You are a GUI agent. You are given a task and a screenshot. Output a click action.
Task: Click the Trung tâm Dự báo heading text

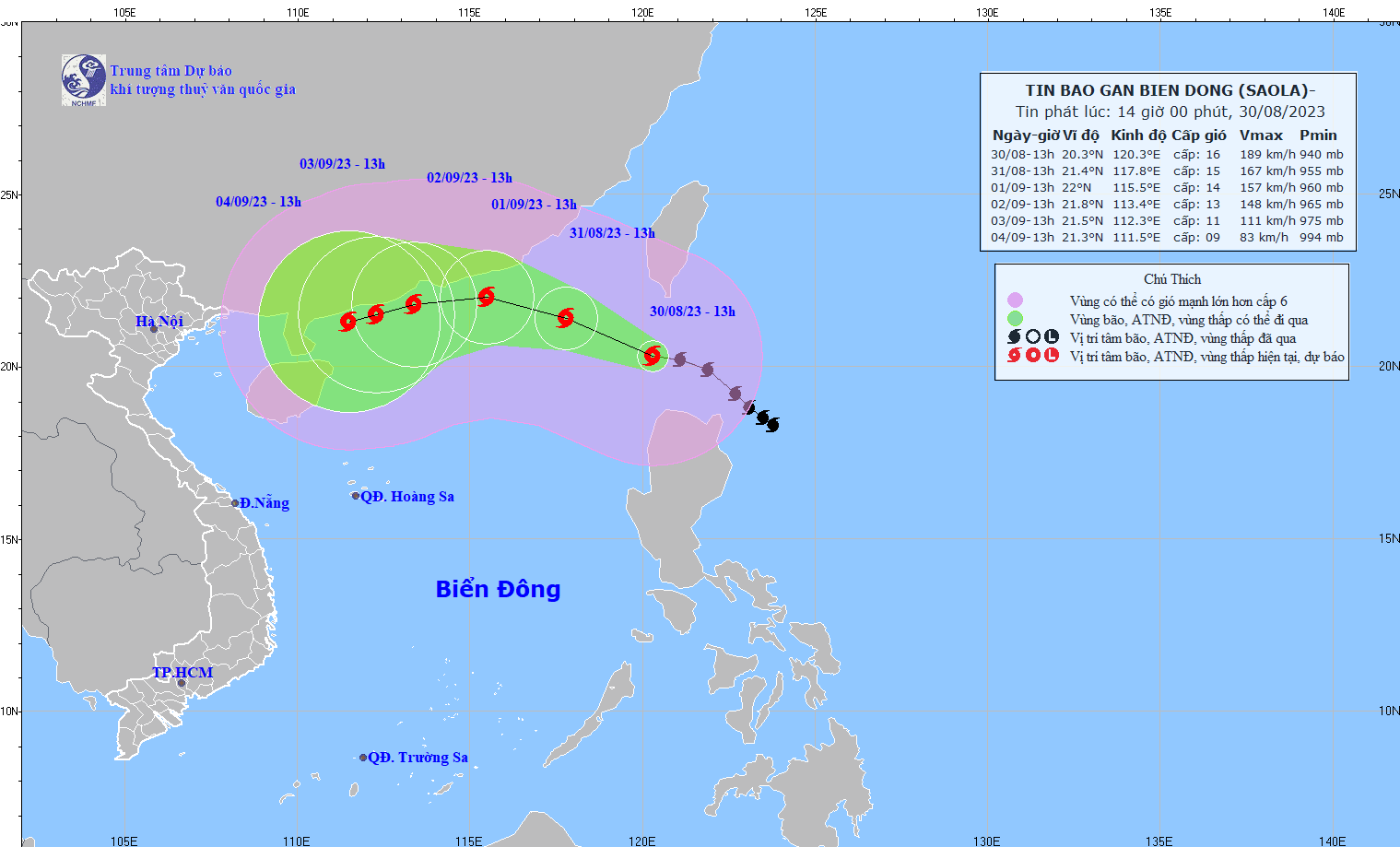171,71
